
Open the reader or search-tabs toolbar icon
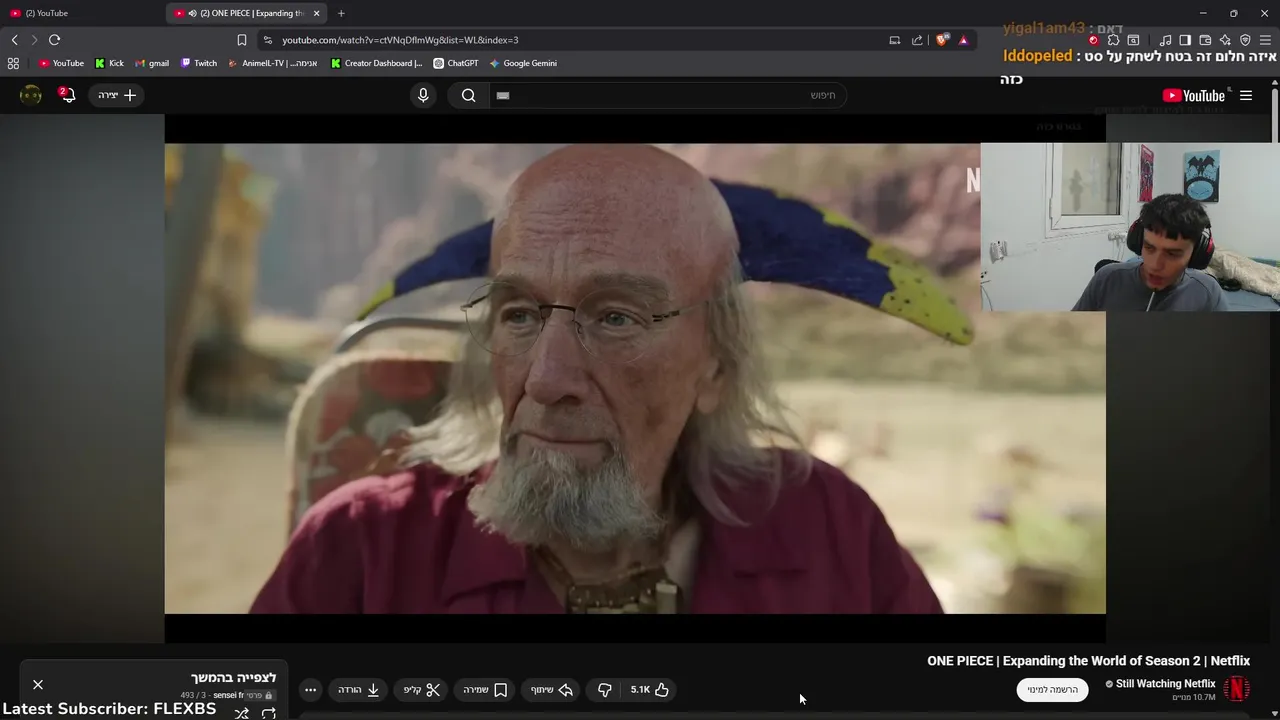(x=1133, y=40)
